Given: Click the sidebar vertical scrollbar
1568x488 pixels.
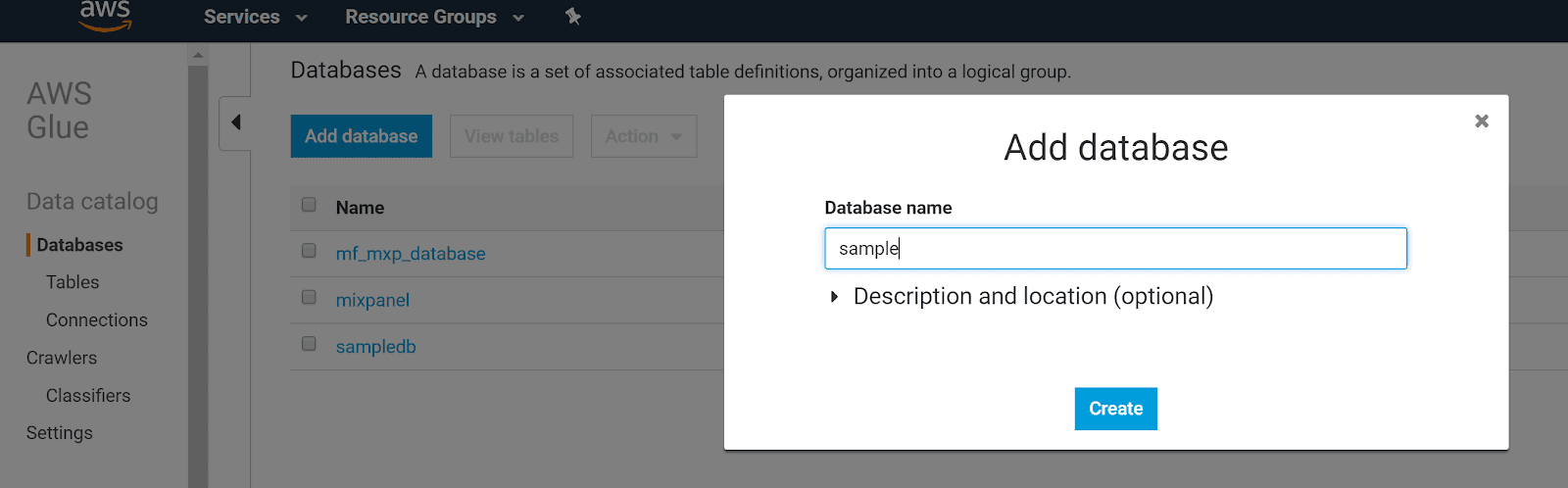Looking at the screenshot, I should pos(198,274).
